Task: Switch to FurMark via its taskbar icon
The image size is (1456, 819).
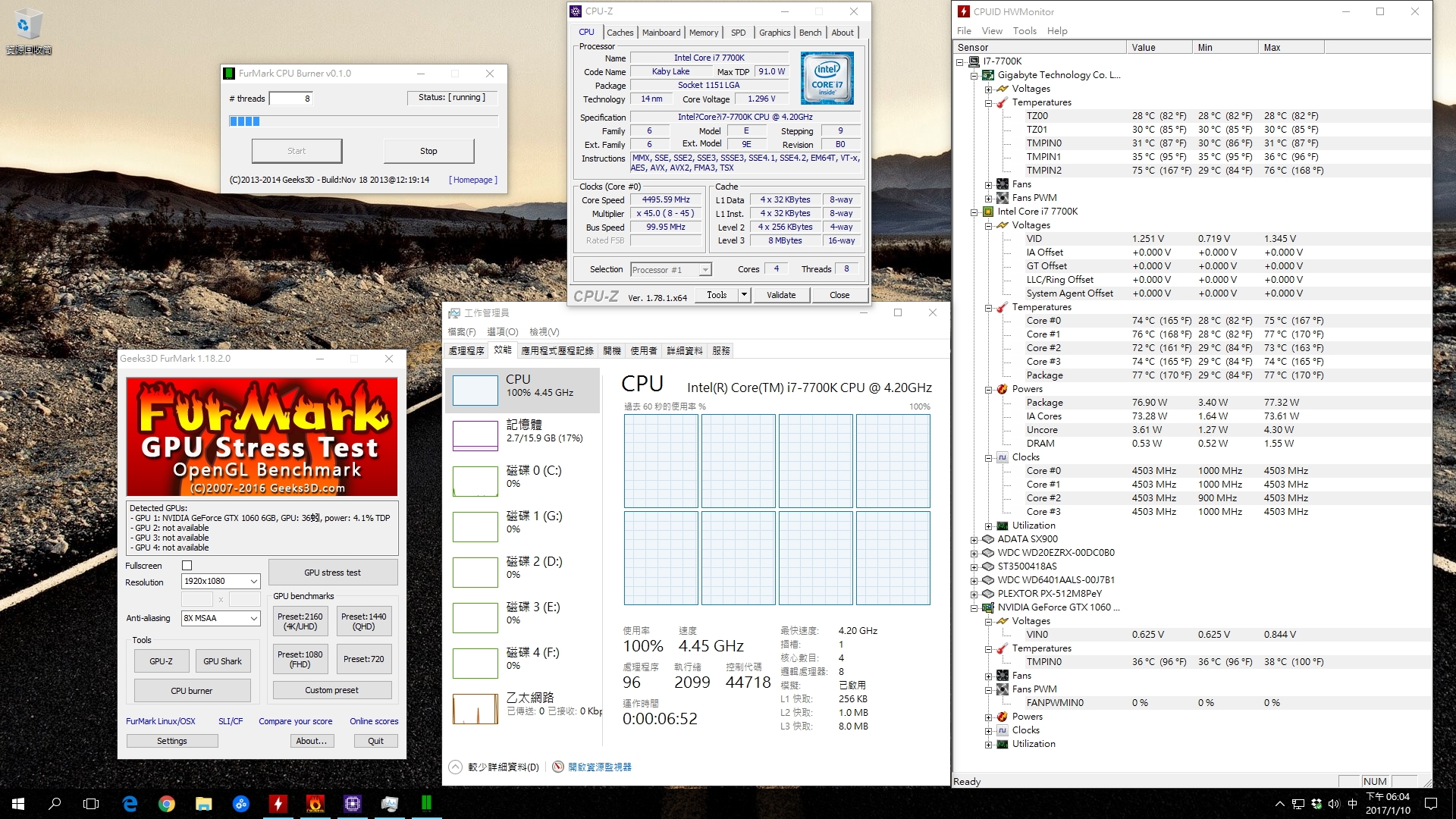Action: coord(315,804)
